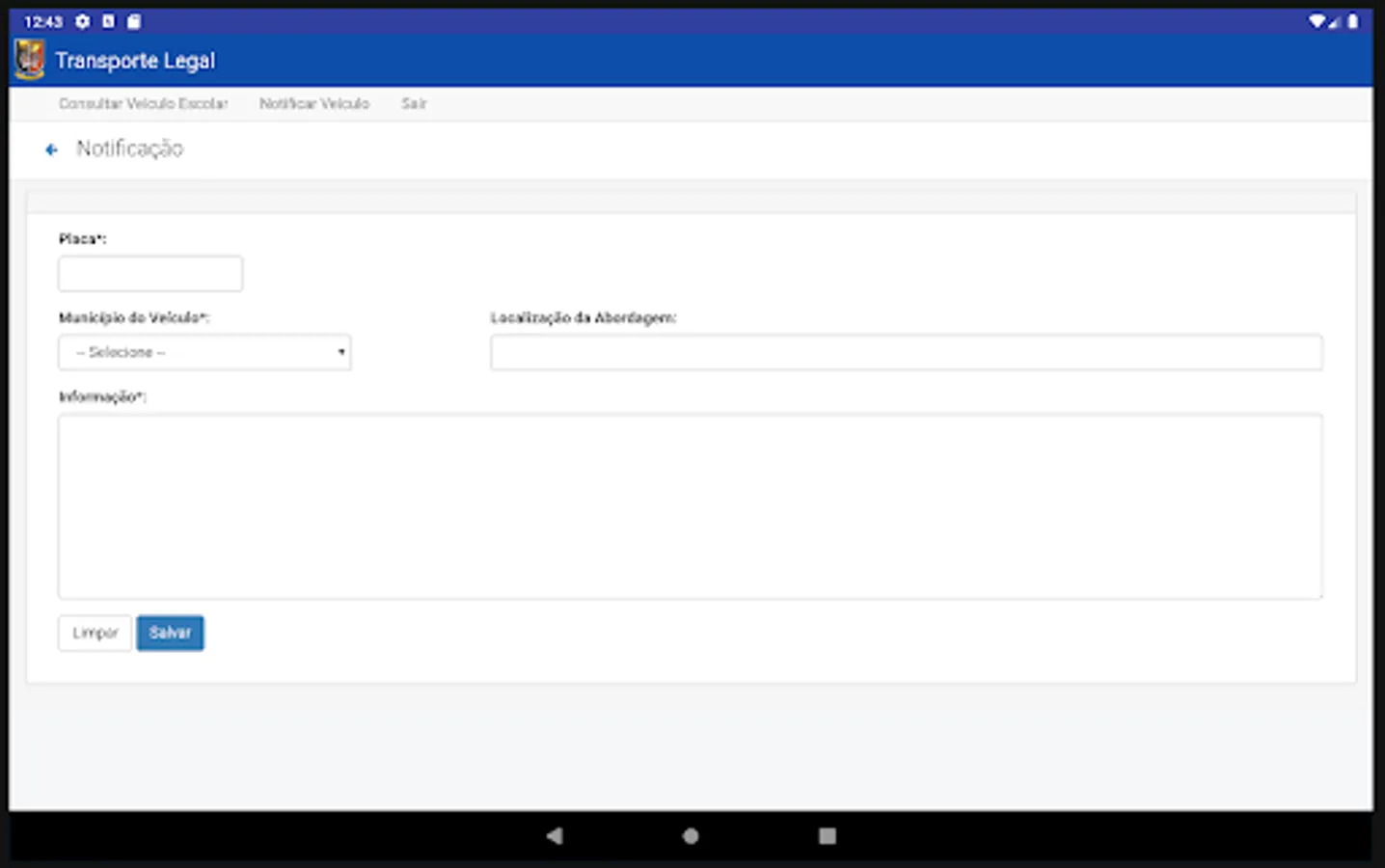The image size is (1385, 868).
Task: Tap the Android recent apps square button
Action: pyautogui.click(x=828, y=835)
